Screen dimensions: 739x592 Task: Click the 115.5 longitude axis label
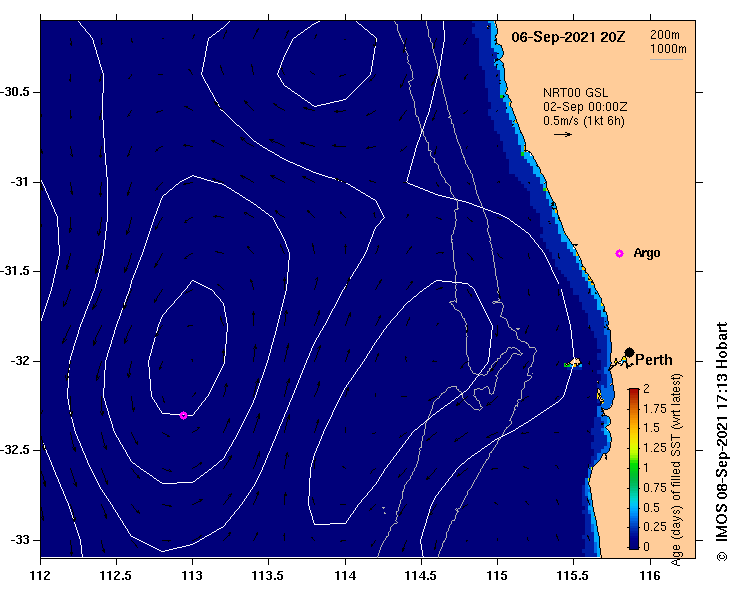tap(574, 576)
